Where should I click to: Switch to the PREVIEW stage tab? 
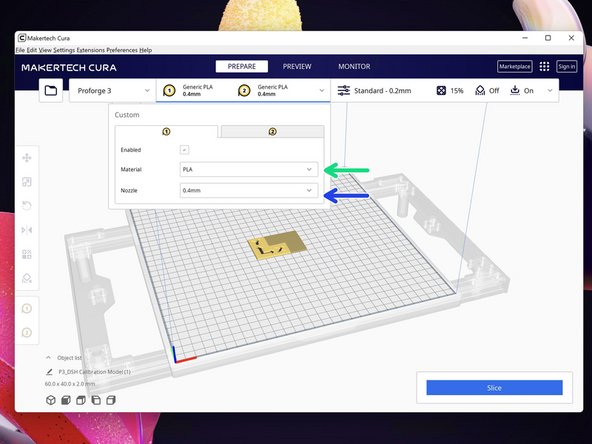(297, 66)
